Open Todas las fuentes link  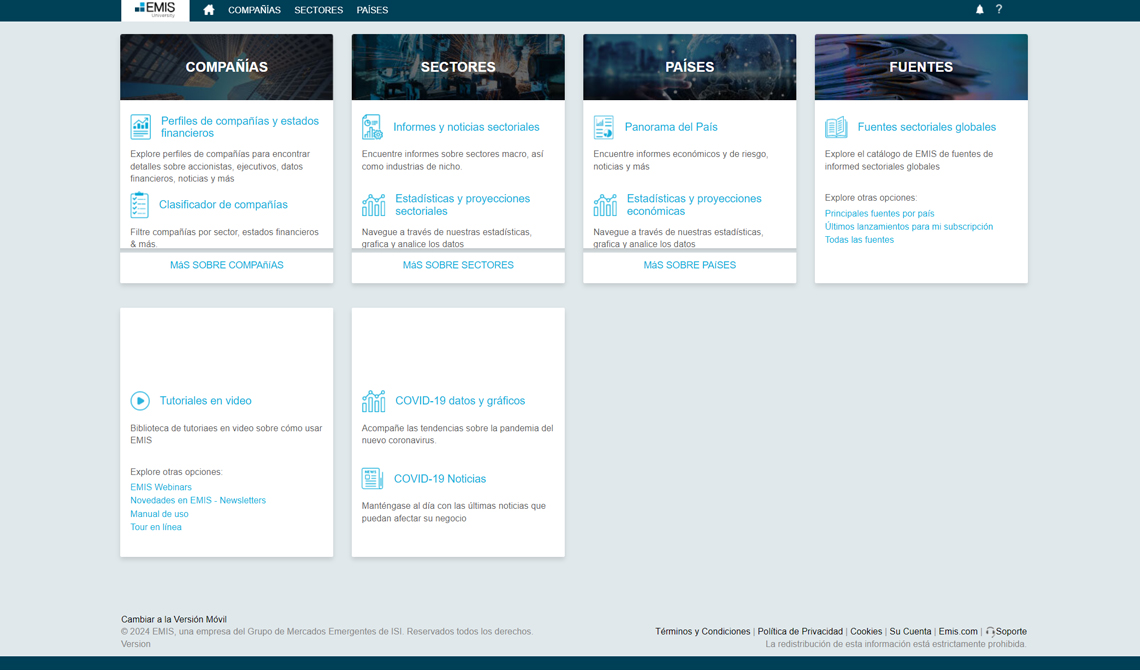click(x=859, y=240)
